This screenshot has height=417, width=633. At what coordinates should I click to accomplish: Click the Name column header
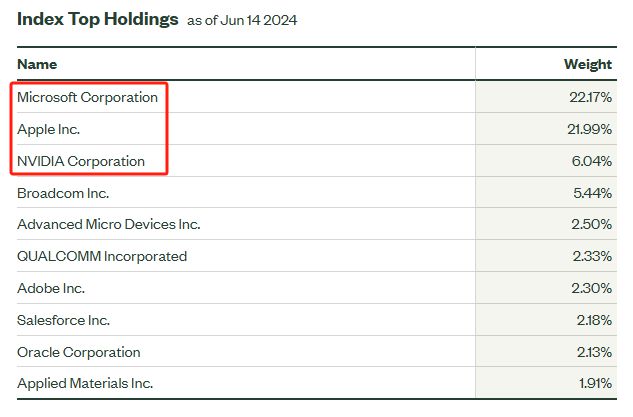(37, 64)
